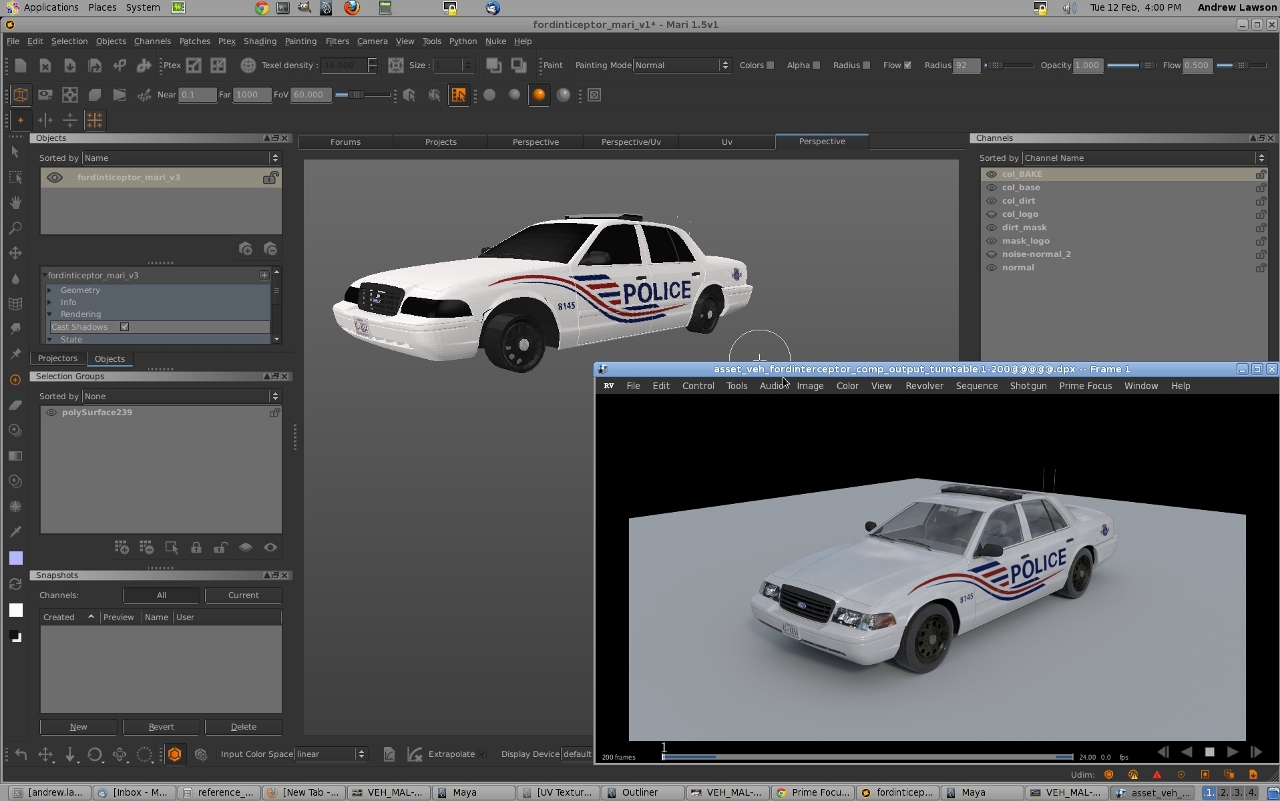Open the Painting Mode Normal dropdown
1280x801 pixels.
[x=682, y=65]
